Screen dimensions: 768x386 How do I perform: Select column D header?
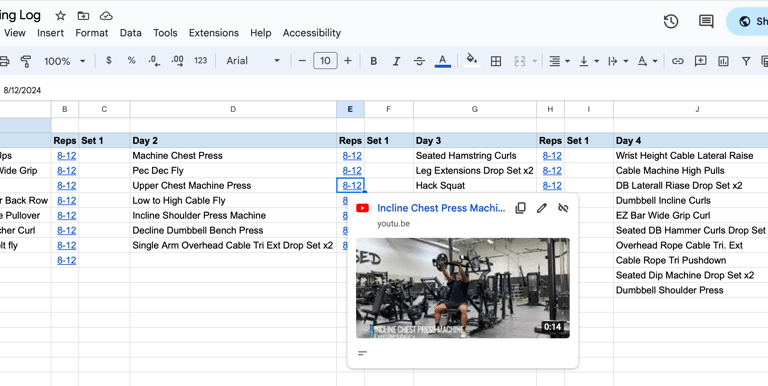point(233,109)
